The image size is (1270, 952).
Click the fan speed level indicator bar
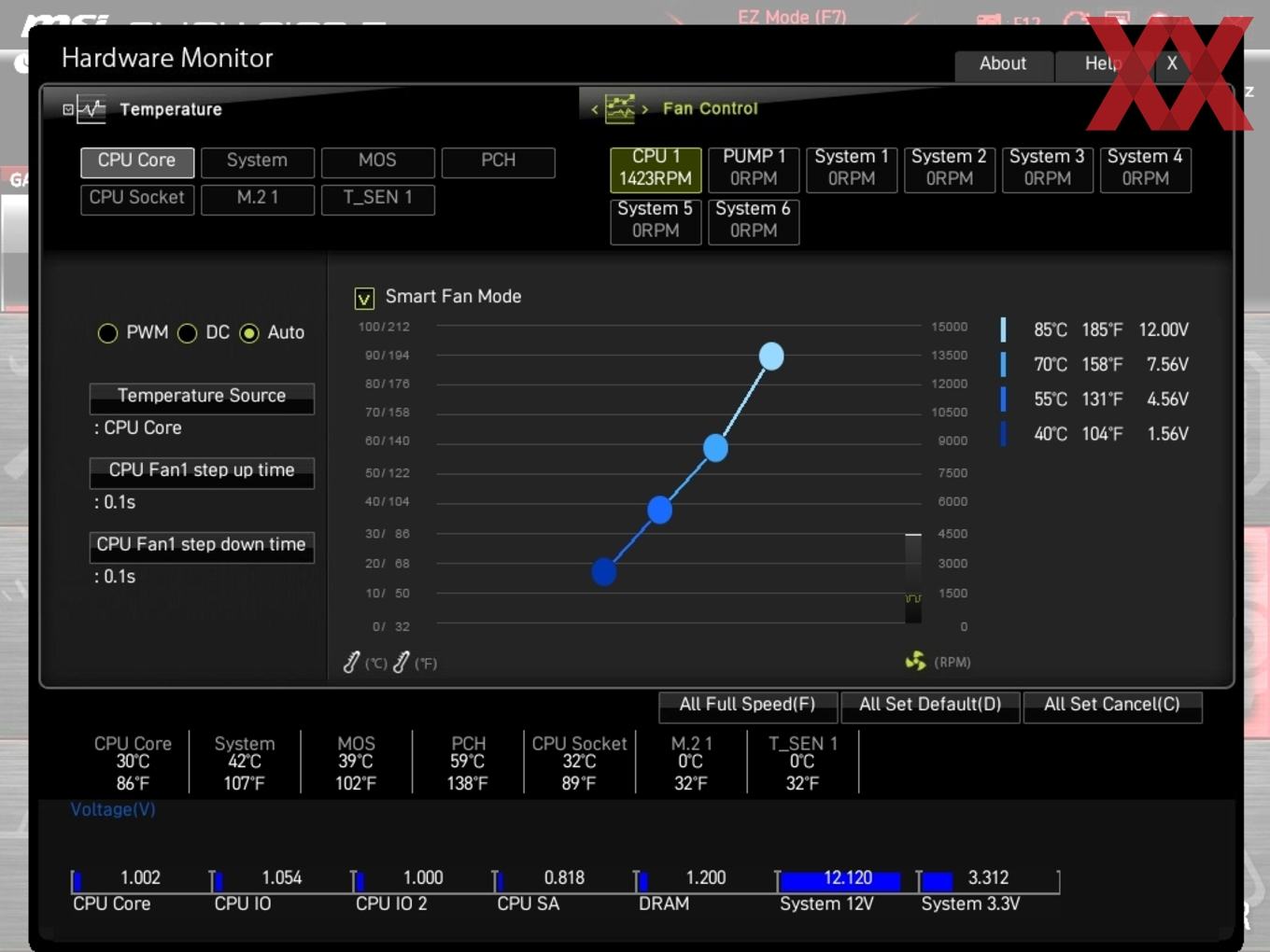point(913,578)
